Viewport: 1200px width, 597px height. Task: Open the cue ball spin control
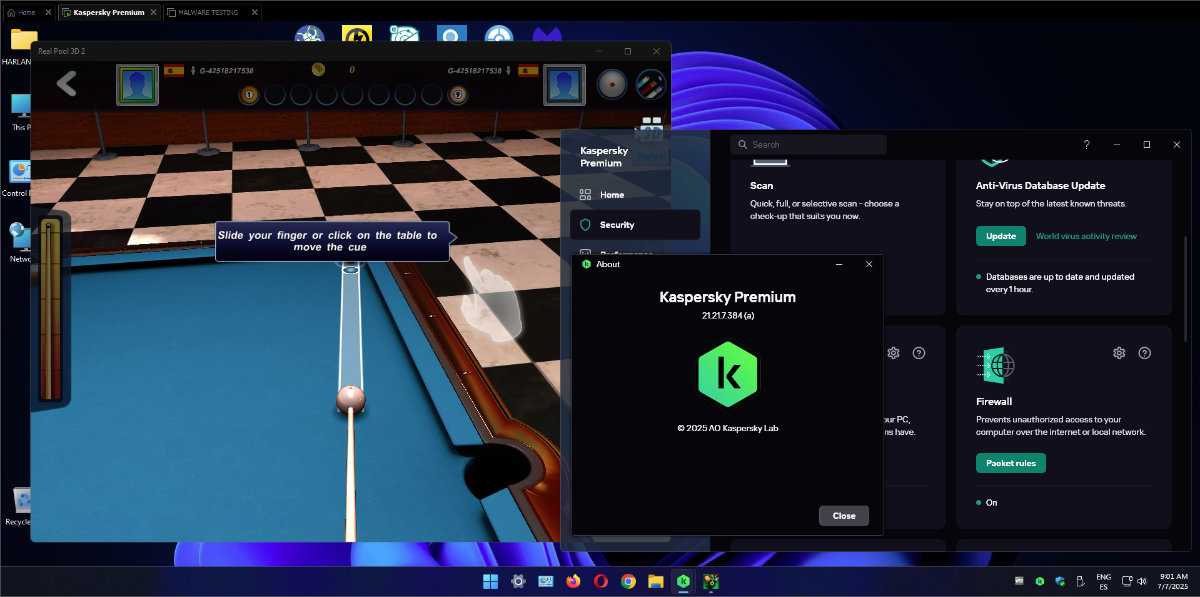pos(611,84)
